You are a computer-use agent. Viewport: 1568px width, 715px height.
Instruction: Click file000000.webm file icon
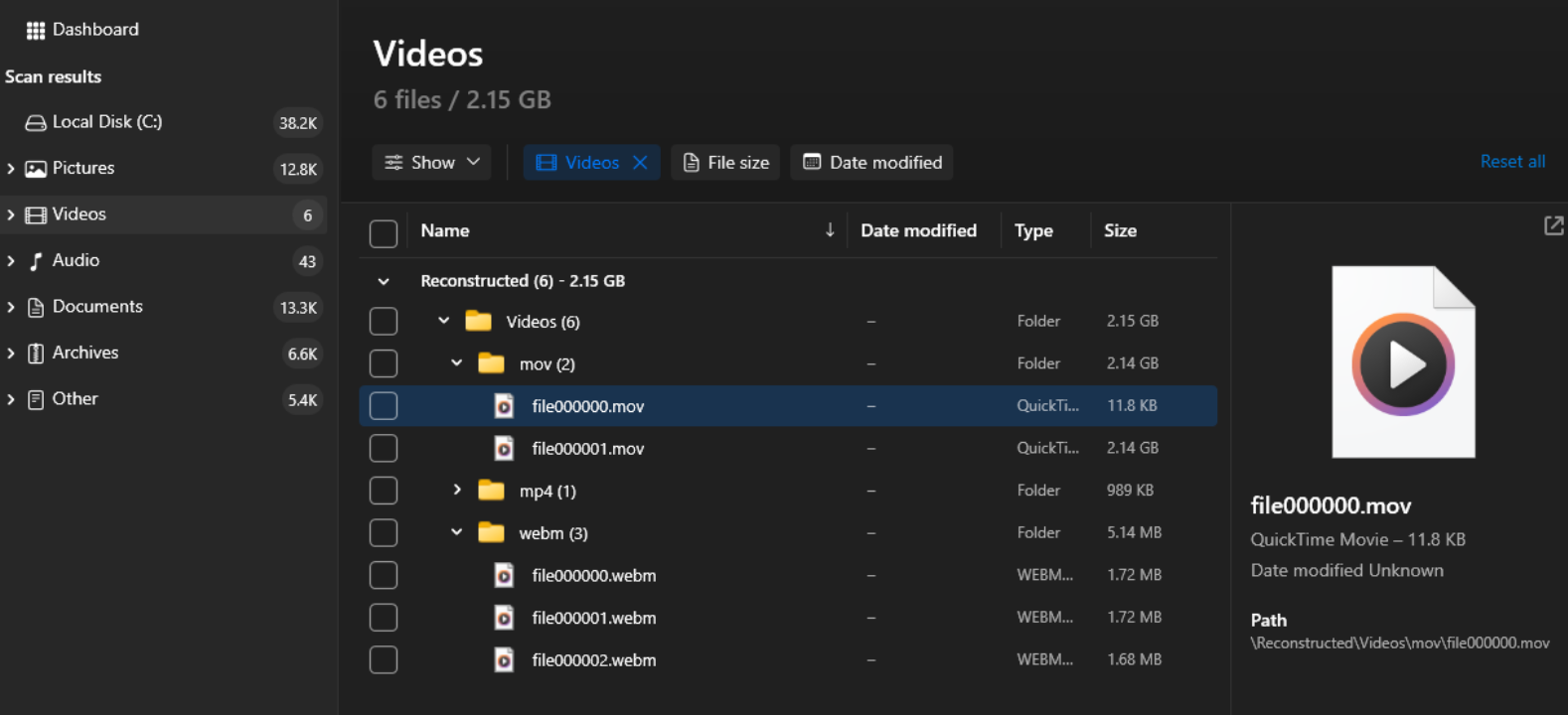[x=504, y=575]
